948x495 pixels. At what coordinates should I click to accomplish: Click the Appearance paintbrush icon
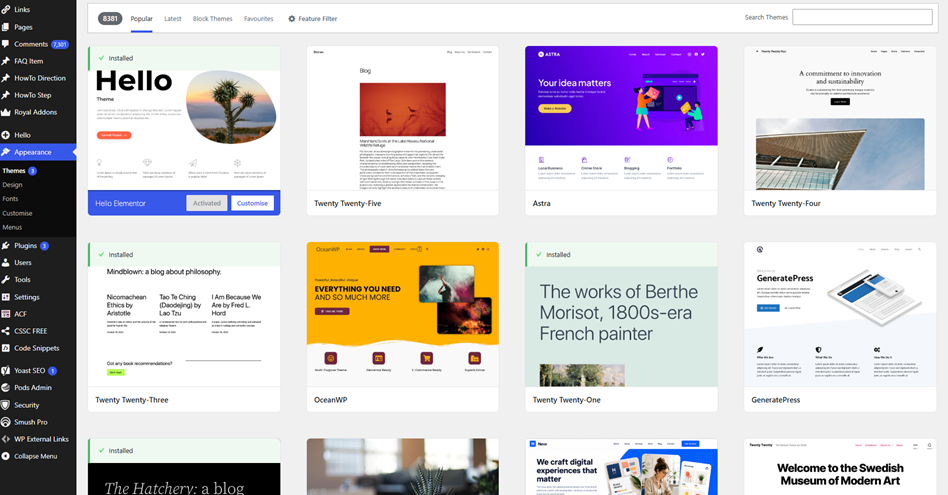click(x=6, y=152)
